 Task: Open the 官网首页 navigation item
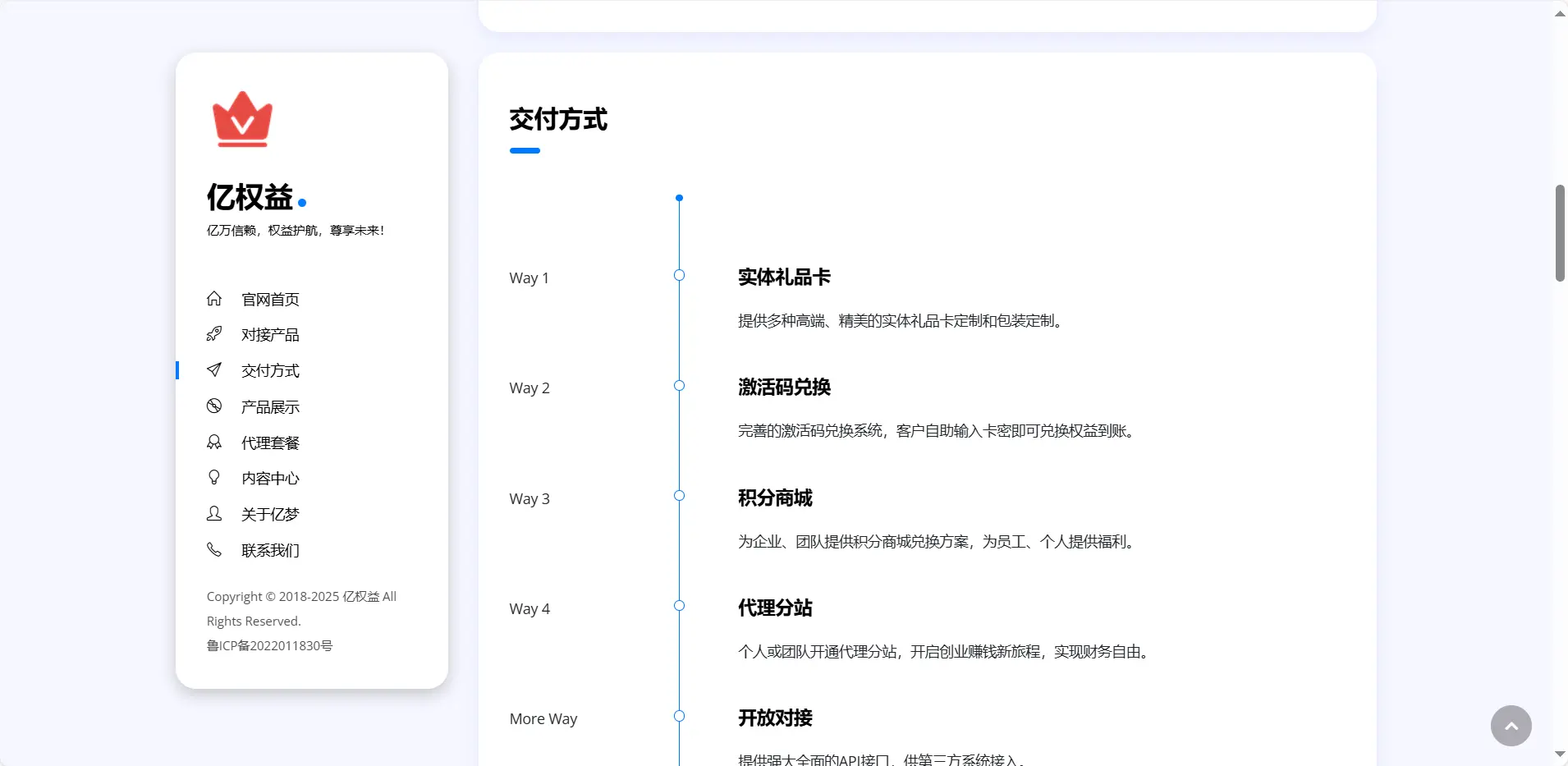coord(269,298)
